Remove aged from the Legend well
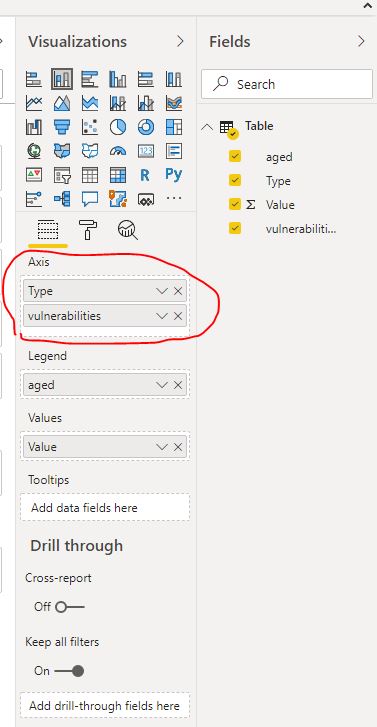 (x=178, y=385)
